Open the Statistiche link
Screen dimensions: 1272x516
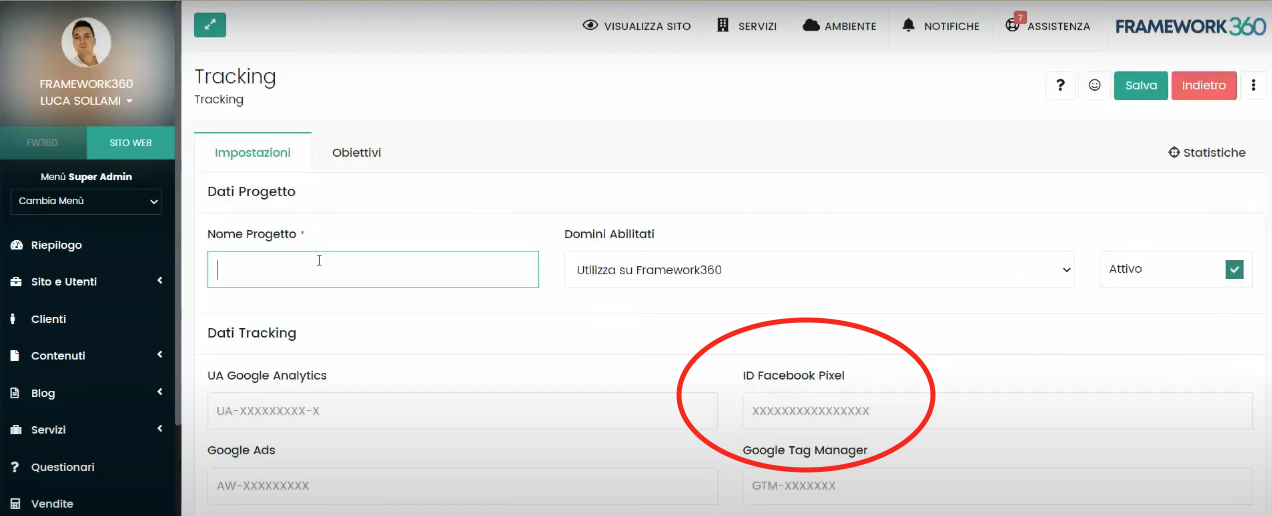(x=1207, y=153)
